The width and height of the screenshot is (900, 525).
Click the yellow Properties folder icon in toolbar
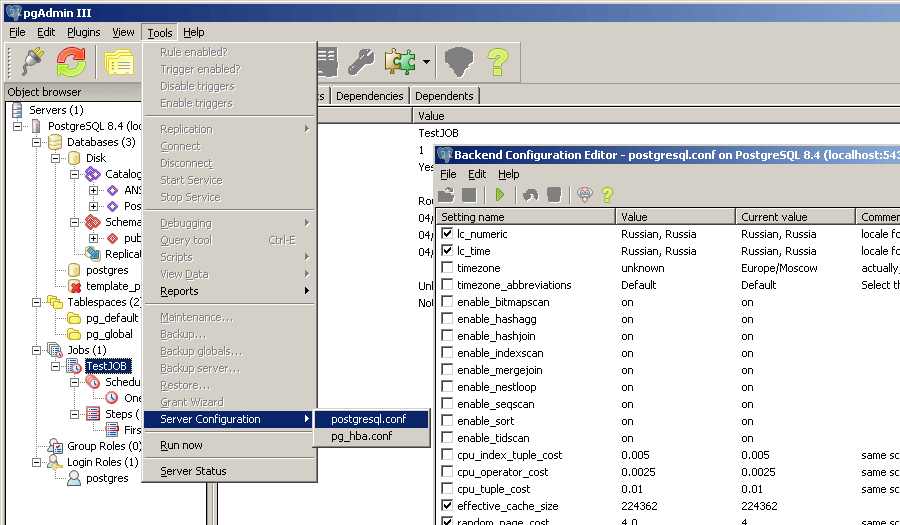click(119, 61)
